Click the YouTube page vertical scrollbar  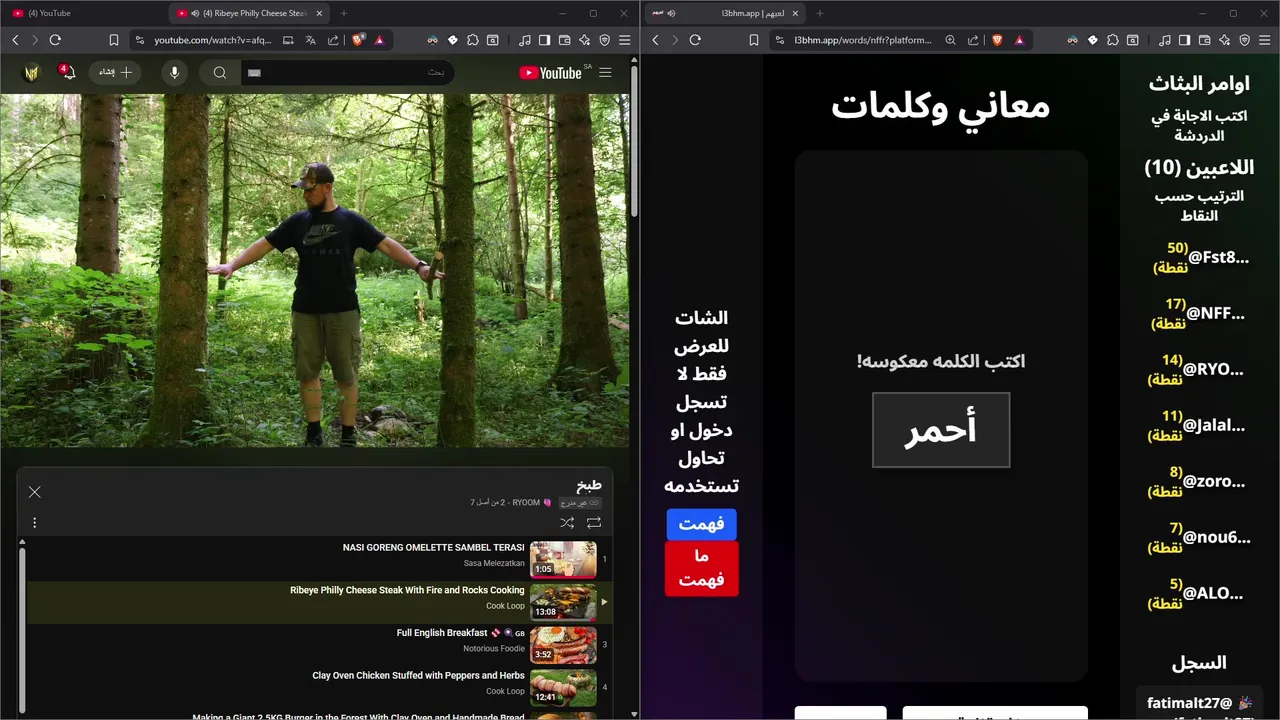point(634,140)
